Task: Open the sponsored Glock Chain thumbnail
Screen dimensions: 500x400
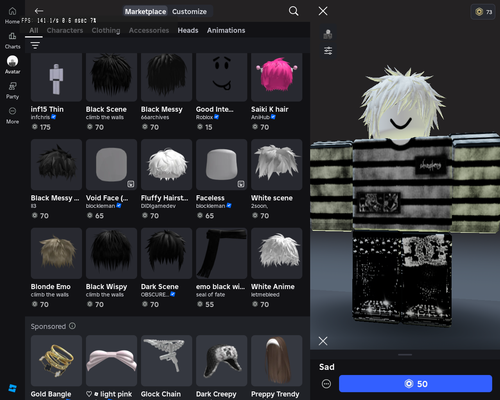Action: click(166, 361)
